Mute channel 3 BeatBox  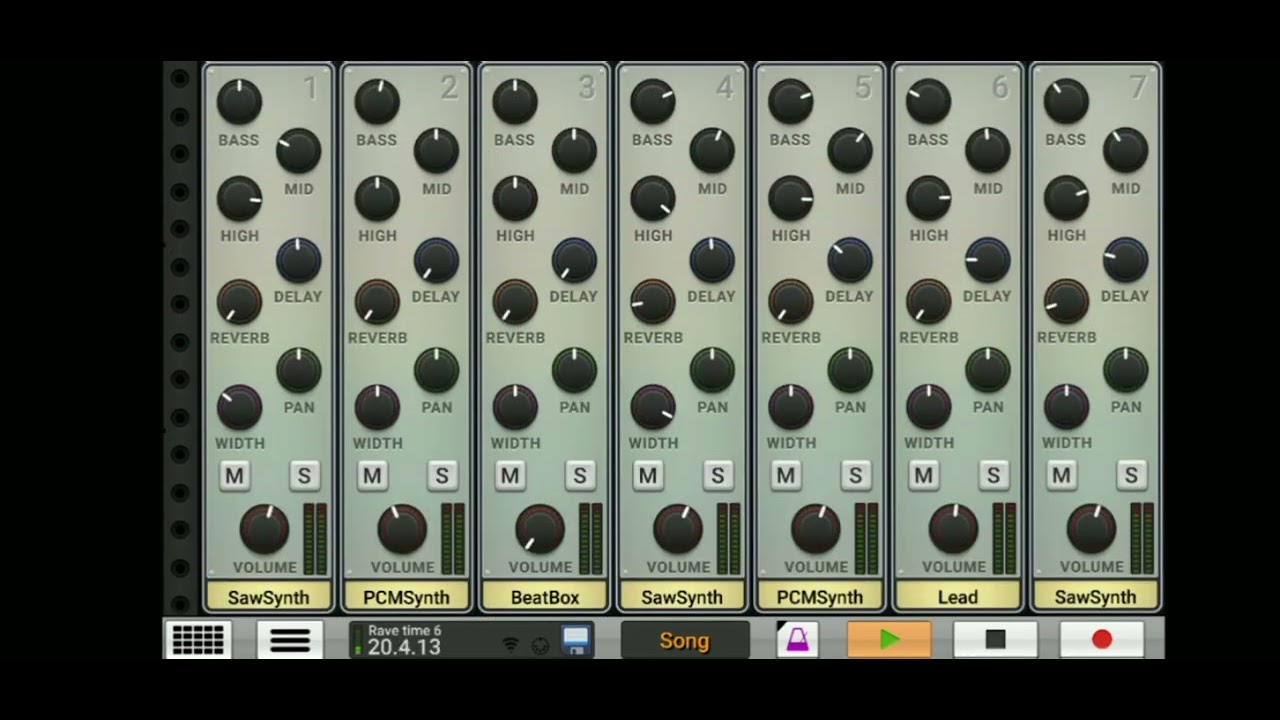click(x=511, y=476)
